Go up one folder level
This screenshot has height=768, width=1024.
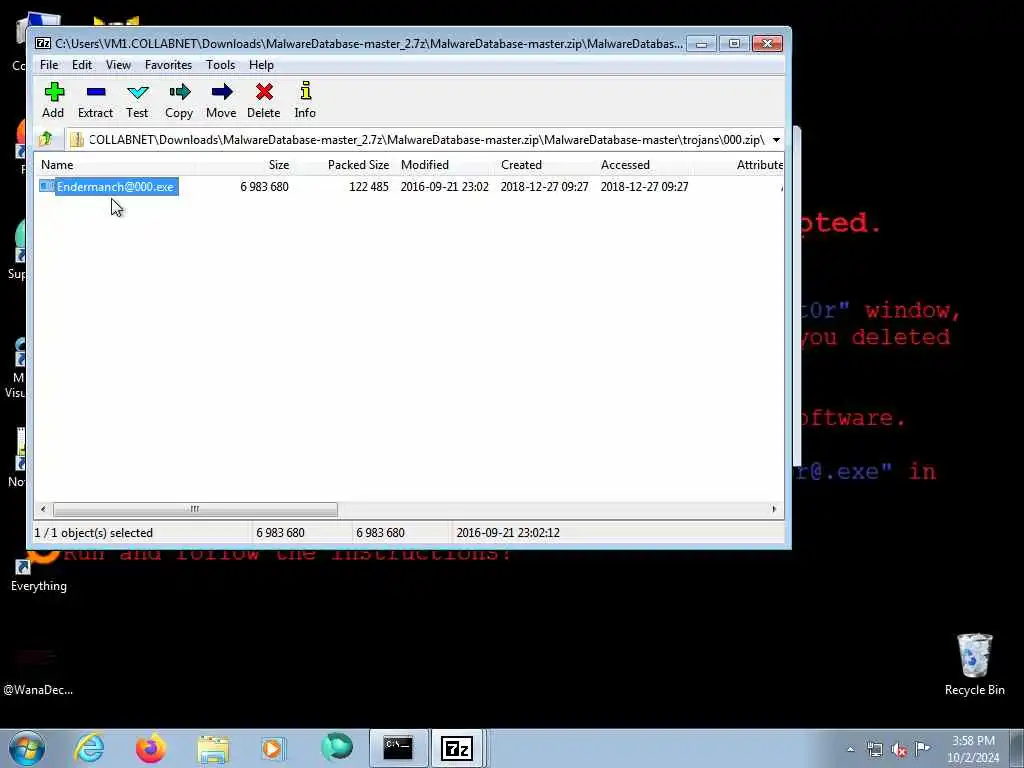46,139
